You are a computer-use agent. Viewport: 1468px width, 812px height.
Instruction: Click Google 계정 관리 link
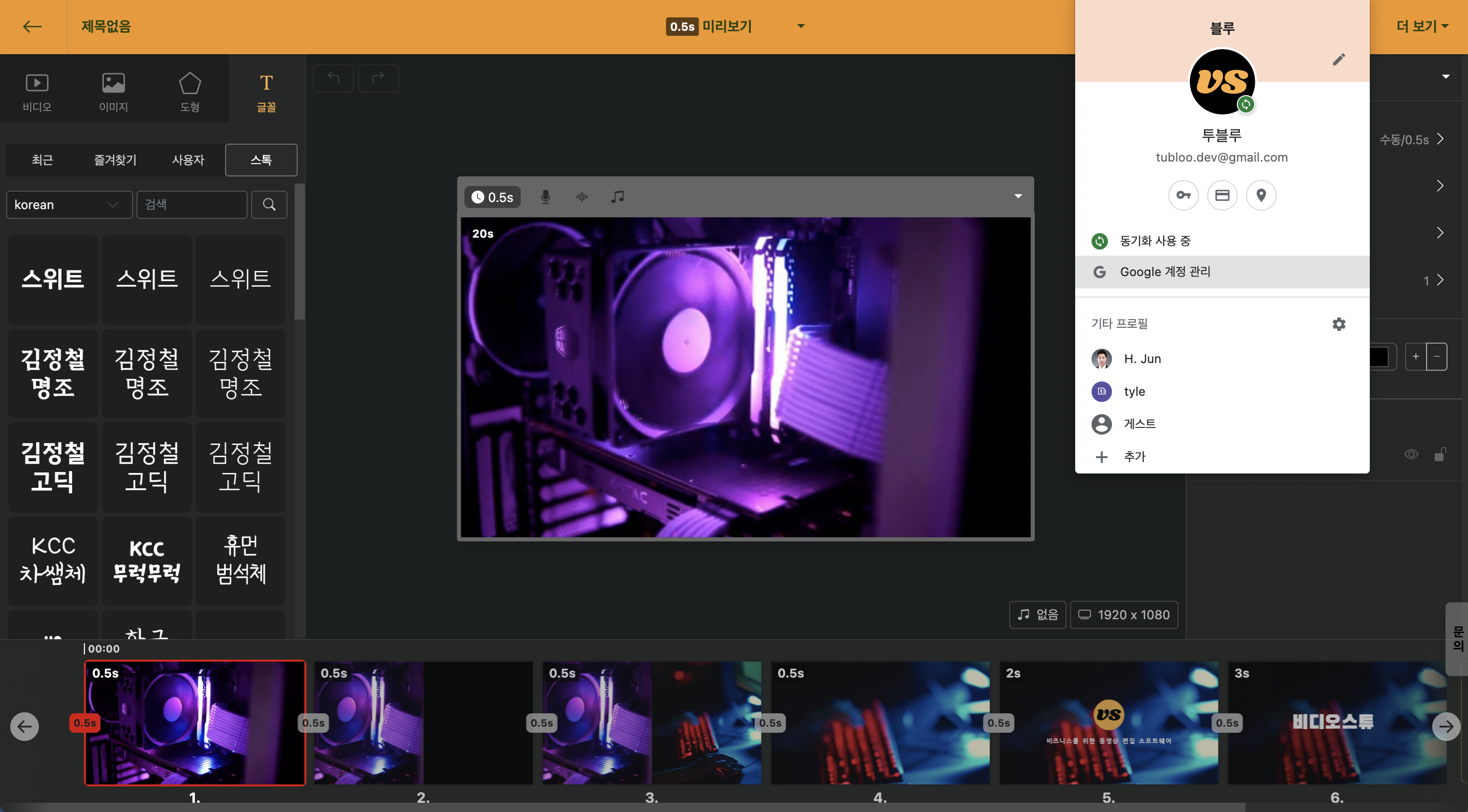(1165, 272)
